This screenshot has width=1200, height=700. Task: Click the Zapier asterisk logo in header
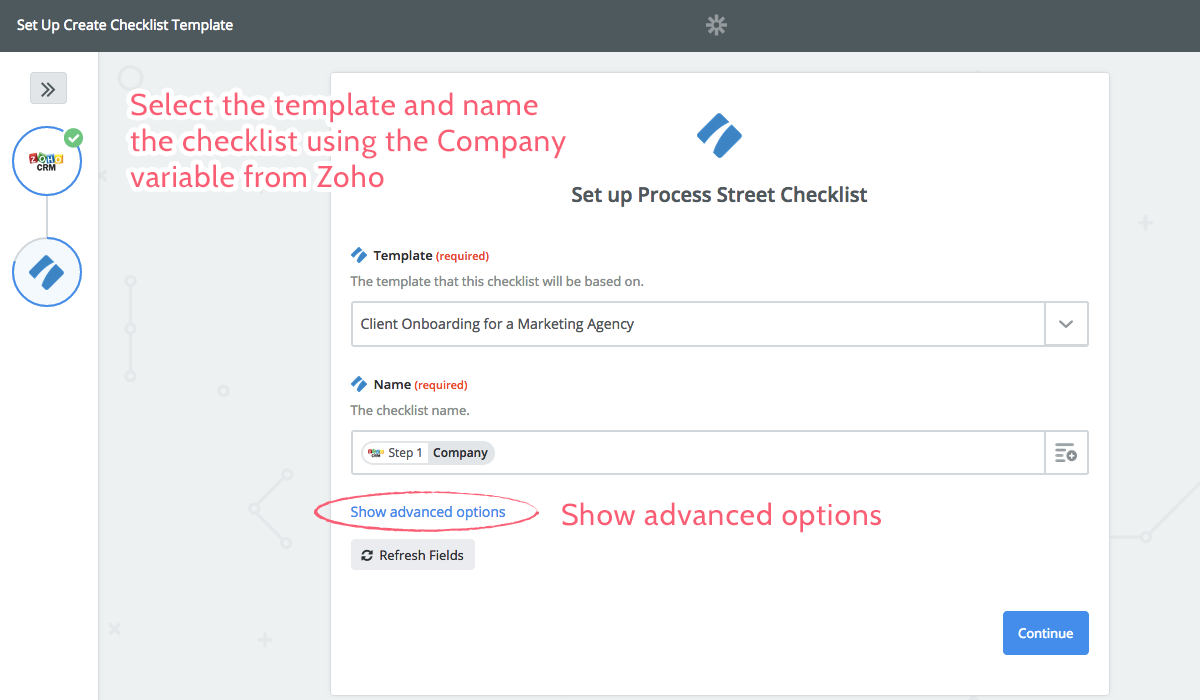(716, 25)
